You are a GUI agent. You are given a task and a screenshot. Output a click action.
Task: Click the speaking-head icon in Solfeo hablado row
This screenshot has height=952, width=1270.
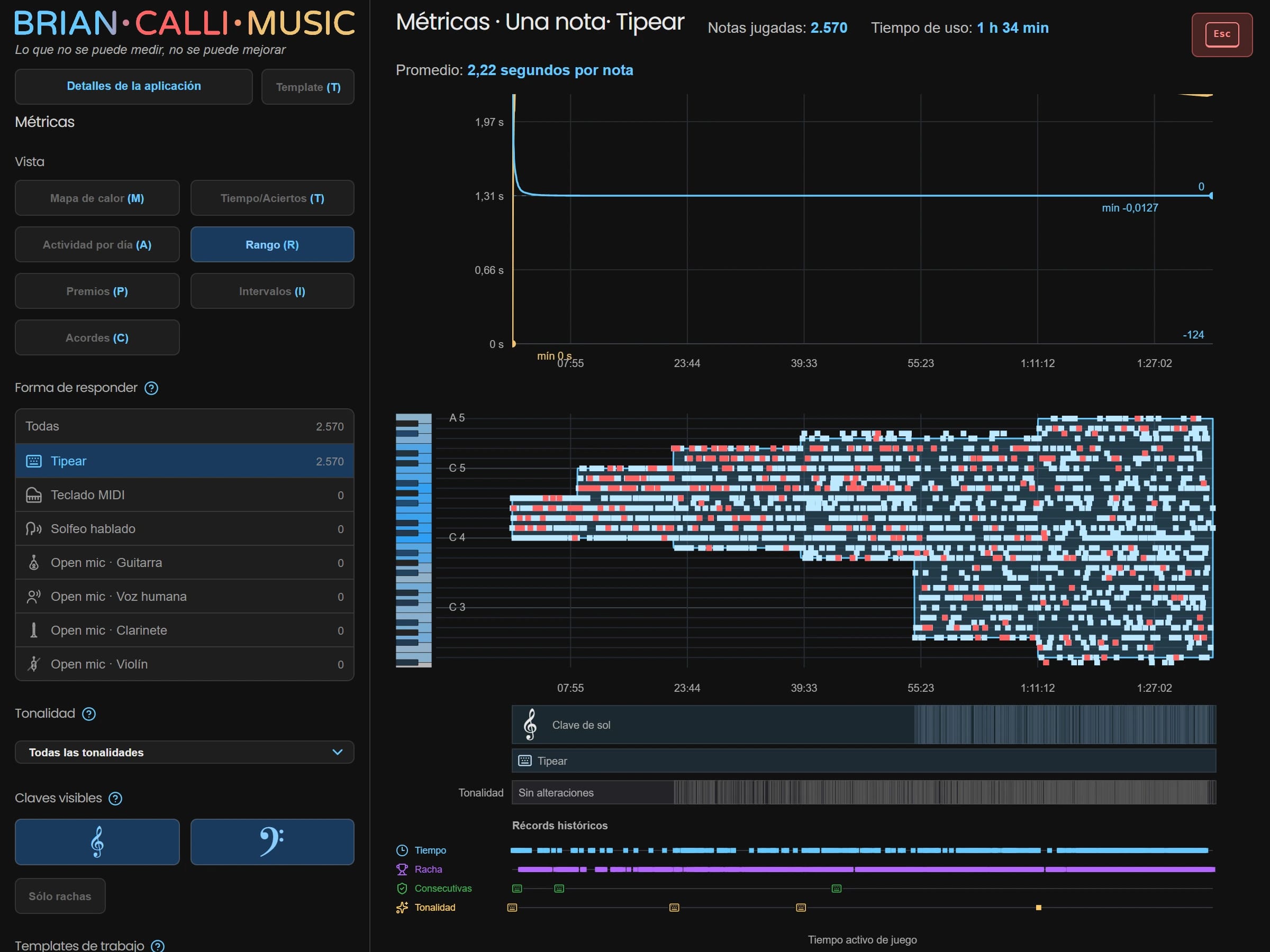[x=34, y=528]
